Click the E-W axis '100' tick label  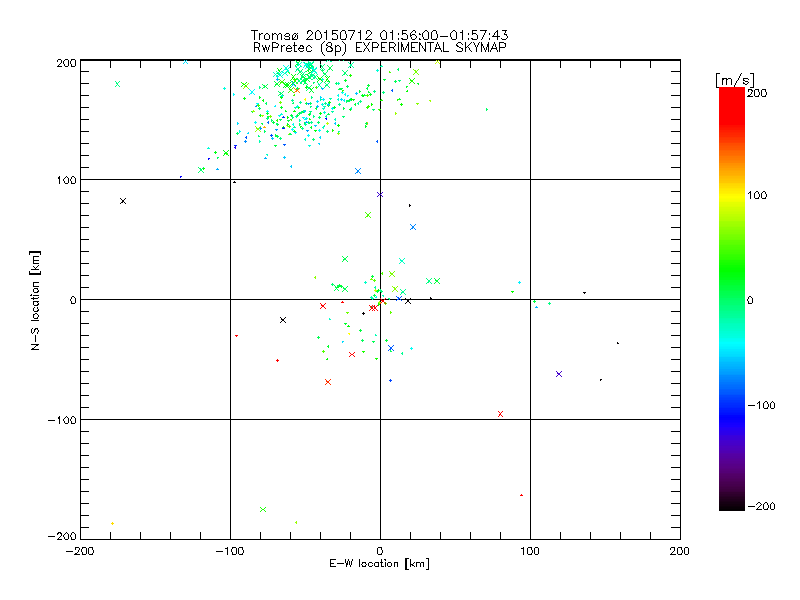[x=530, y=551]
